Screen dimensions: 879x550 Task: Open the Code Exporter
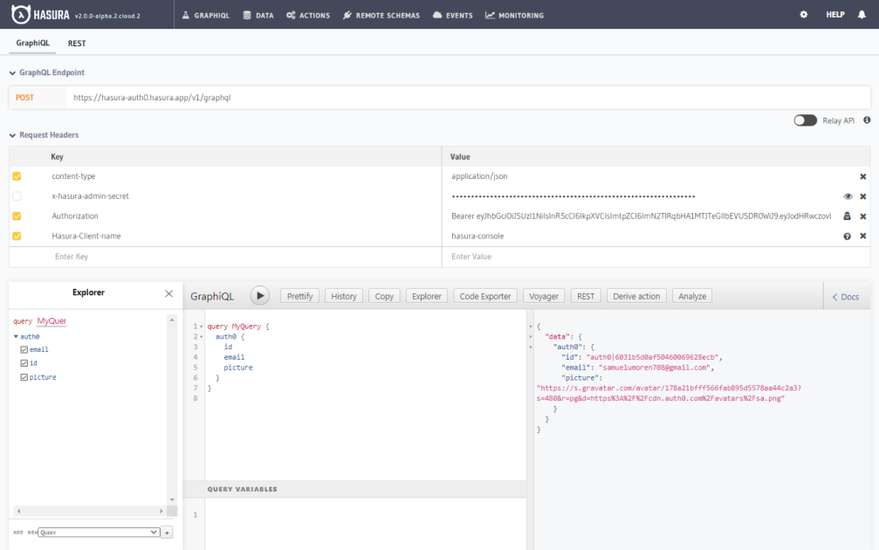[485, 296]
